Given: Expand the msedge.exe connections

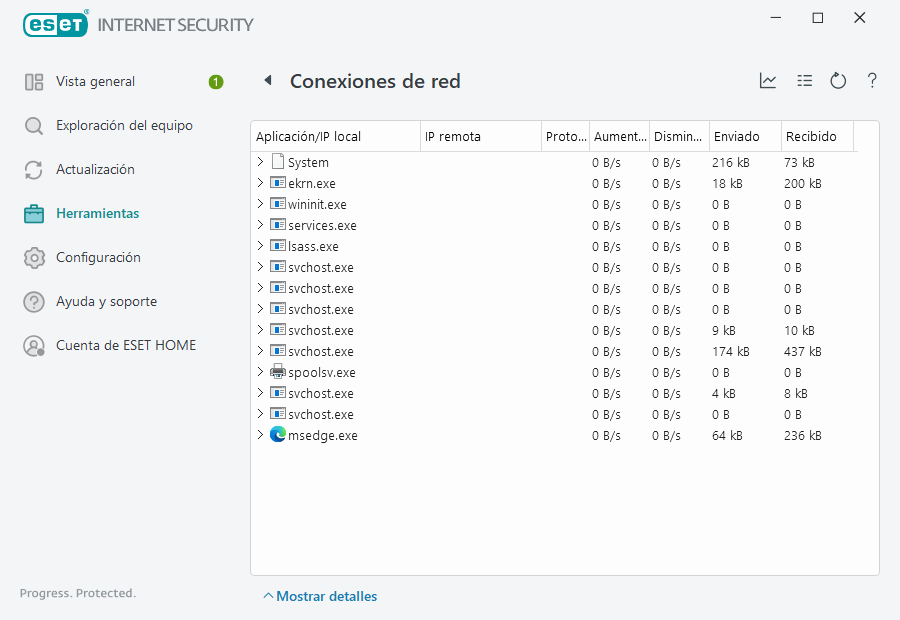Looking at the screenshot, I should pos(260,435).
